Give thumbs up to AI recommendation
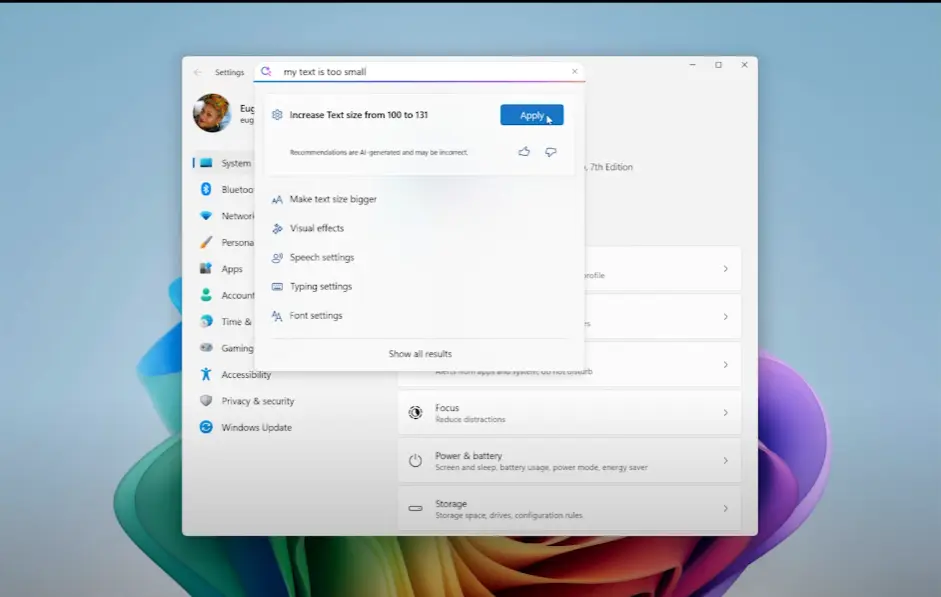 coord(524,152)
